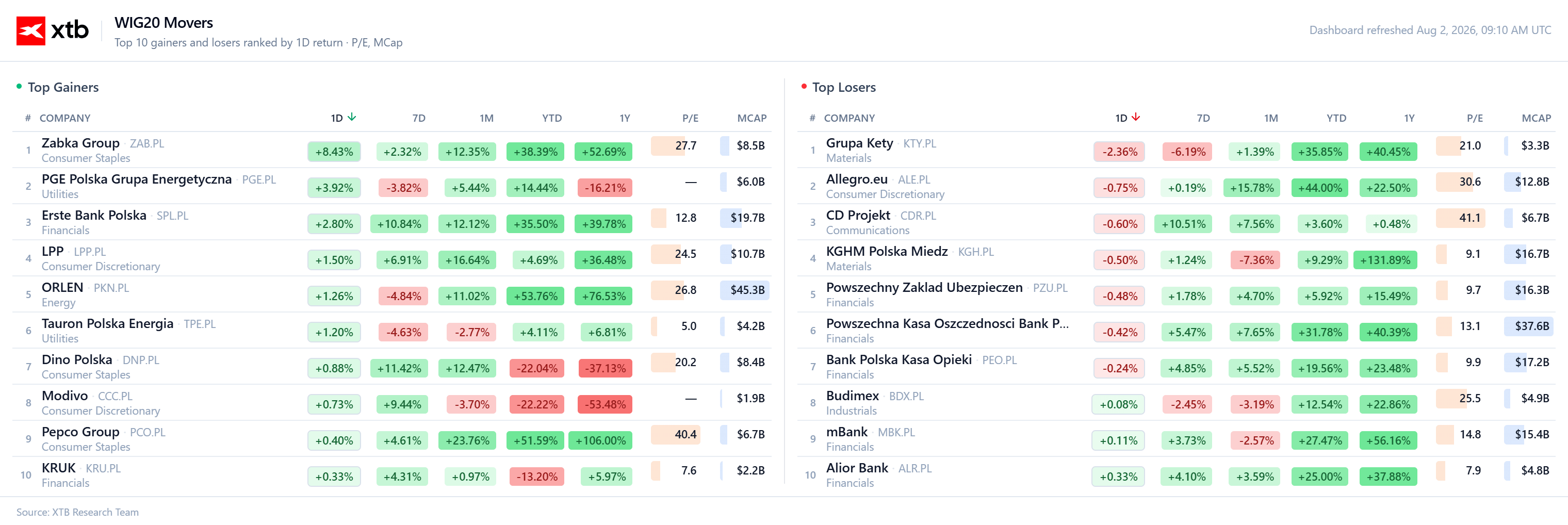Click the red Top Losers bullet dot
The image size is (1568, 525).
(x=804, y=87)
